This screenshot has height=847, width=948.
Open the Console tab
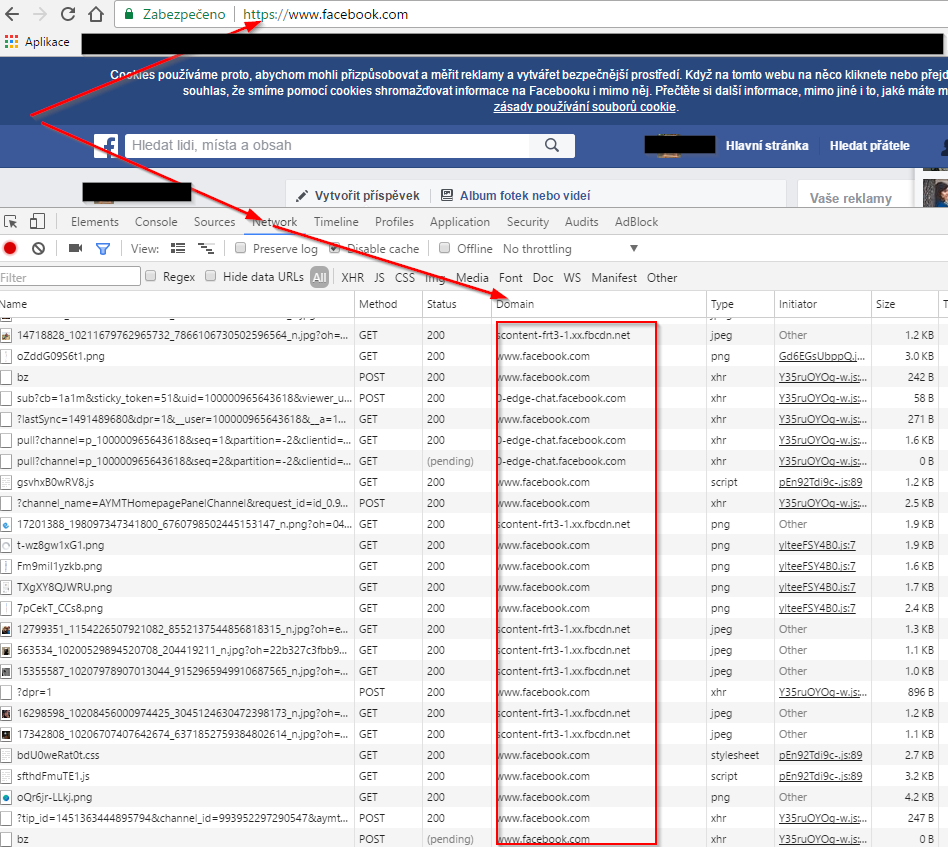(156, 222)
